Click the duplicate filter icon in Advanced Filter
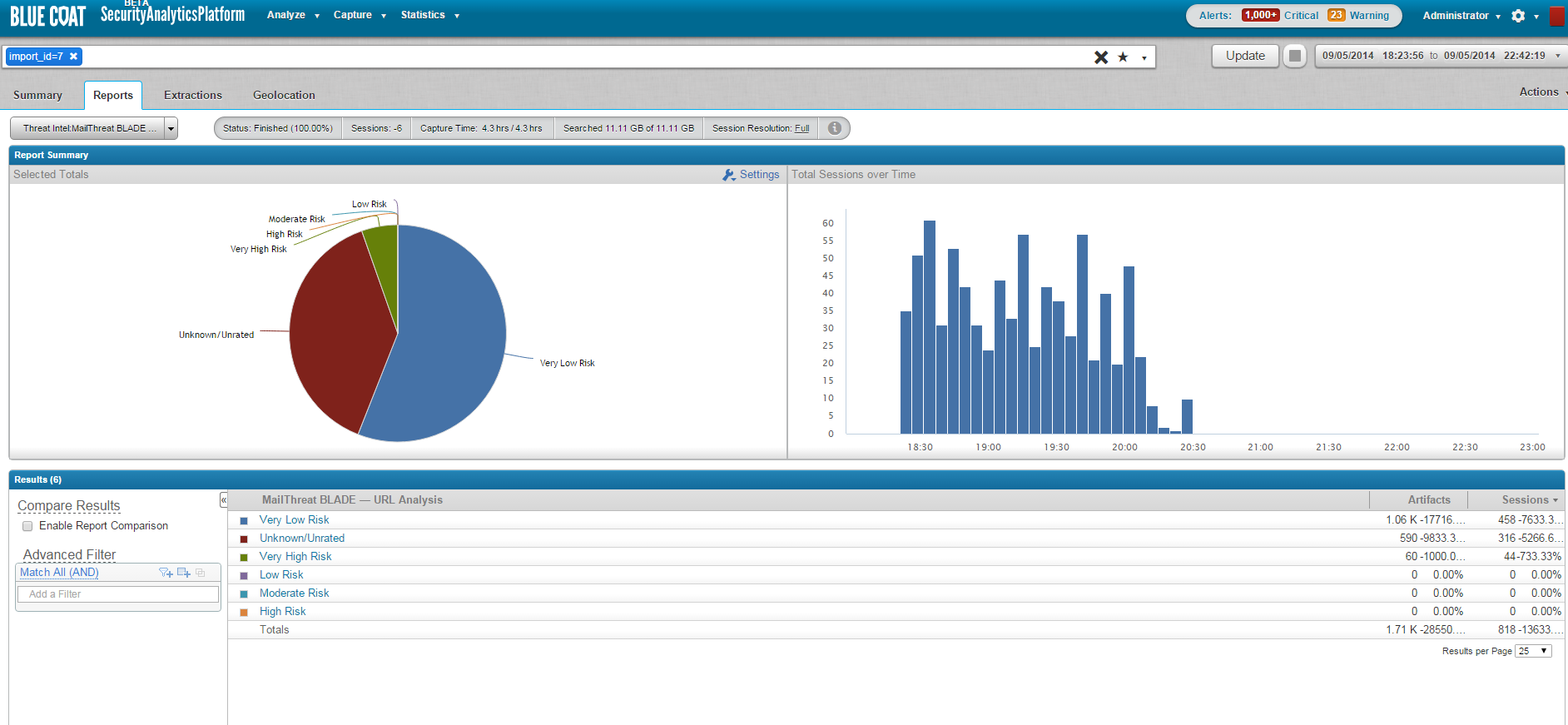The height and width of the screenshot is (725, 1568). pyautogui.click(x=201, y=573)
